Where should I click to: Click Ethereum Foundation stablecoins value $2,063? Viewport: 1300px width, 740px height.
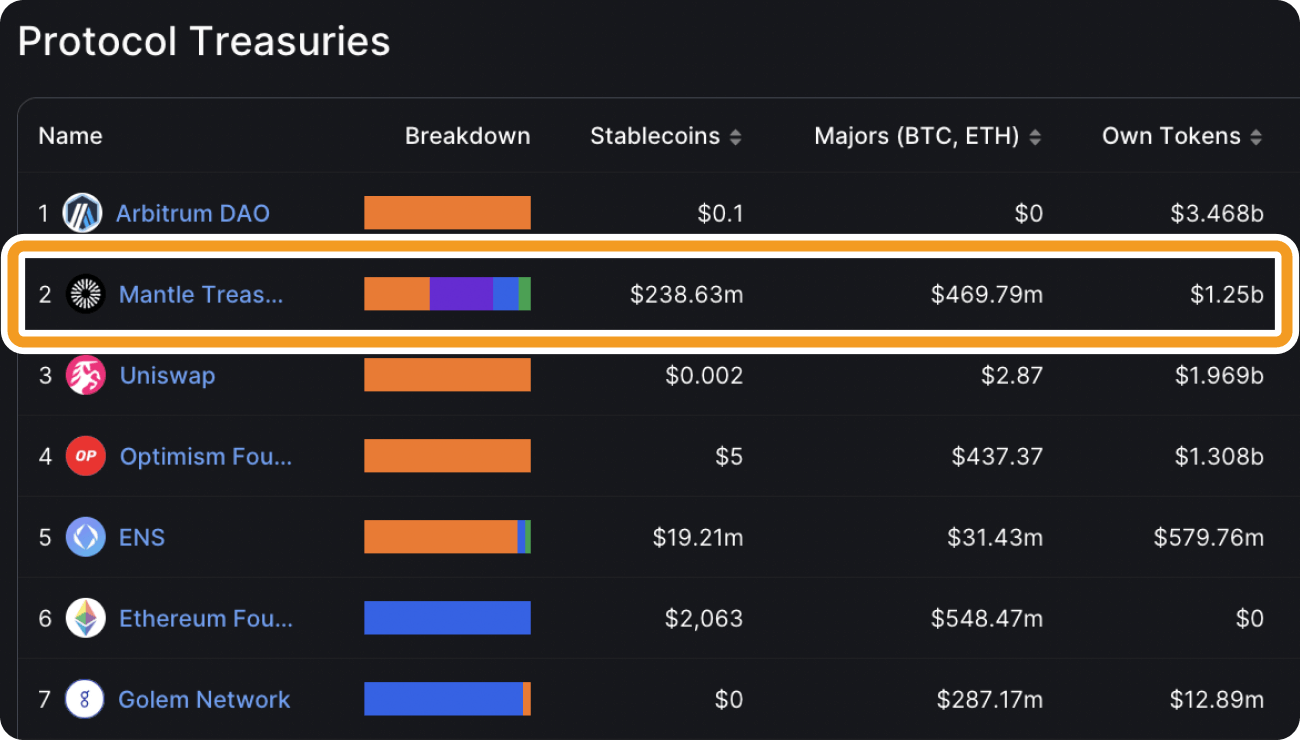coord(704,618)
